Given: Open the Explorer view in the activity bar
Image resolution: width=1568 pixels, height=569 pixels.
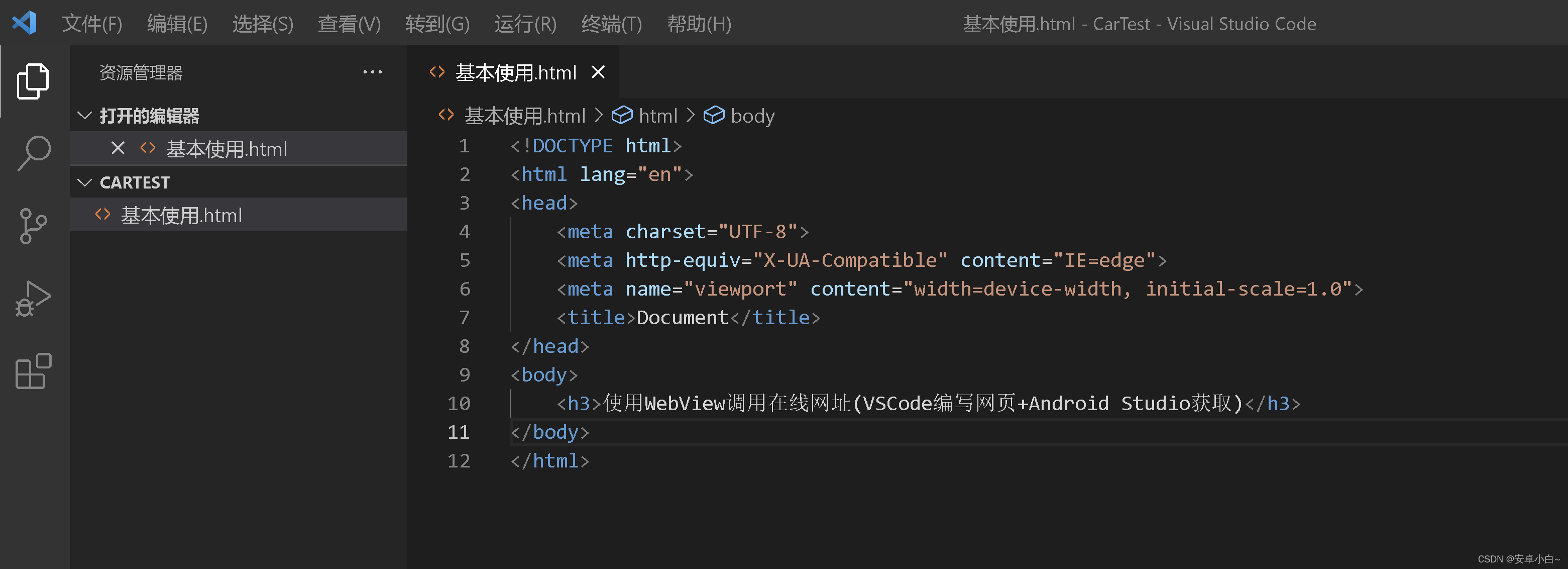Looking at the screenshot, I should (32, 80).
